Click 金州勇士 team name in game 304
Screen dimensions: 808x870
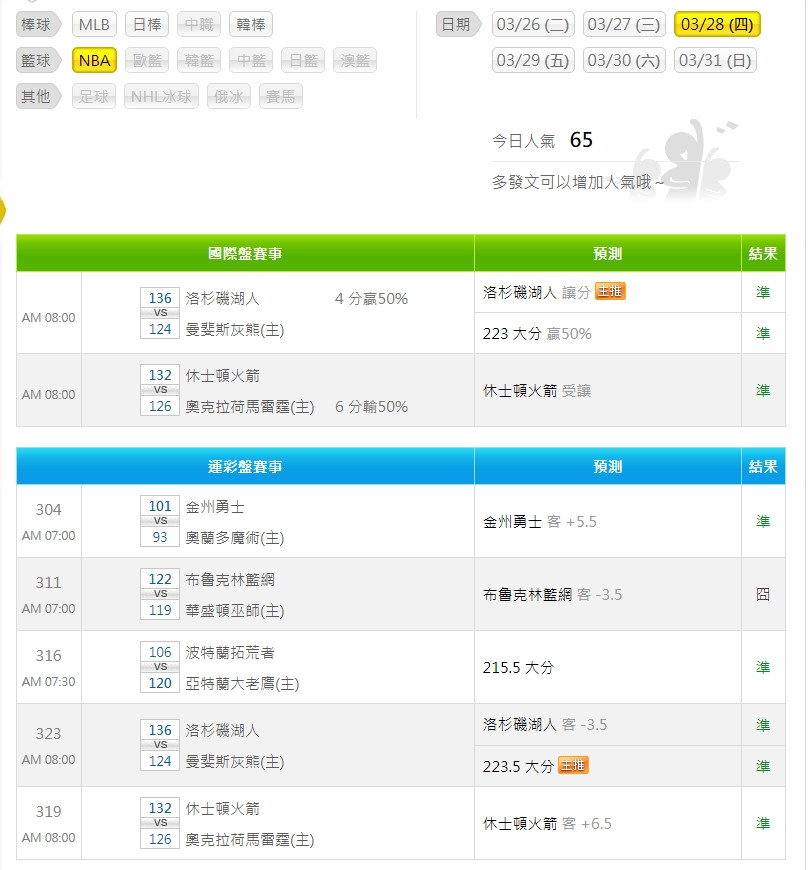click(215, 507)
